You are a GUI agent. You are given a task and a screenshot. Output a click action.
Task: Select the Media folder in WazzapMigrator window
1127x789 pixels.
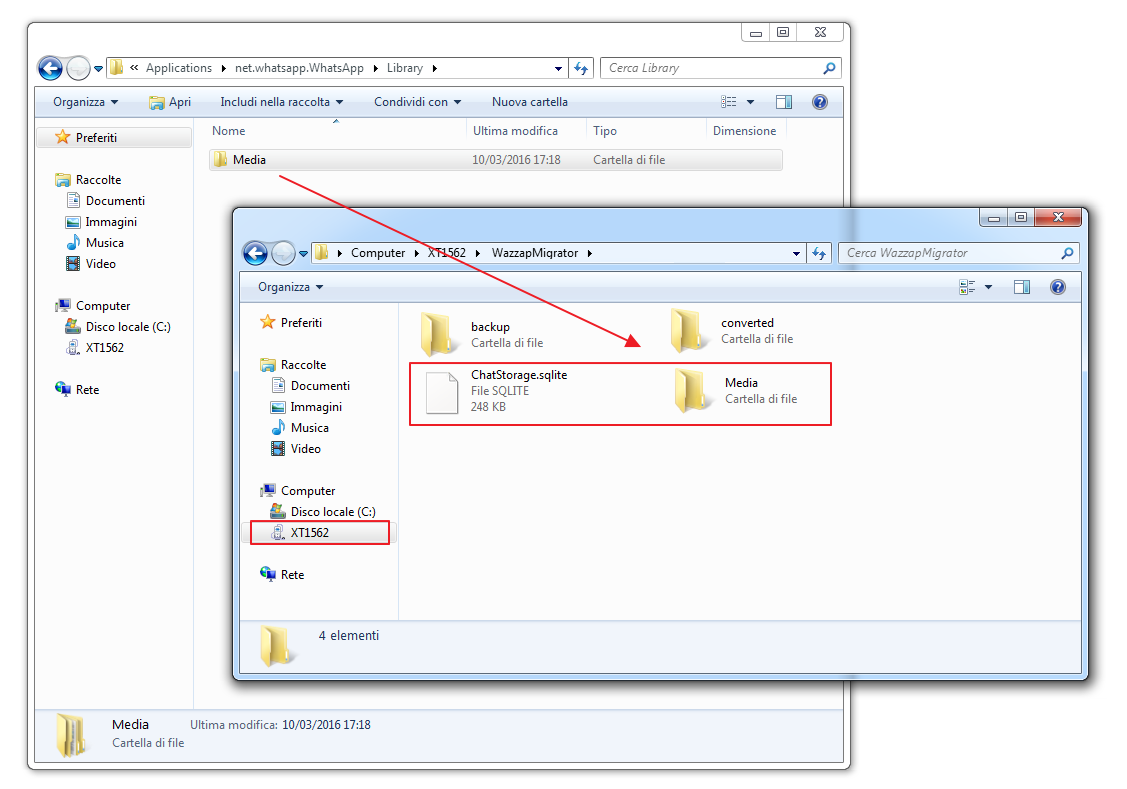[736, 391]
